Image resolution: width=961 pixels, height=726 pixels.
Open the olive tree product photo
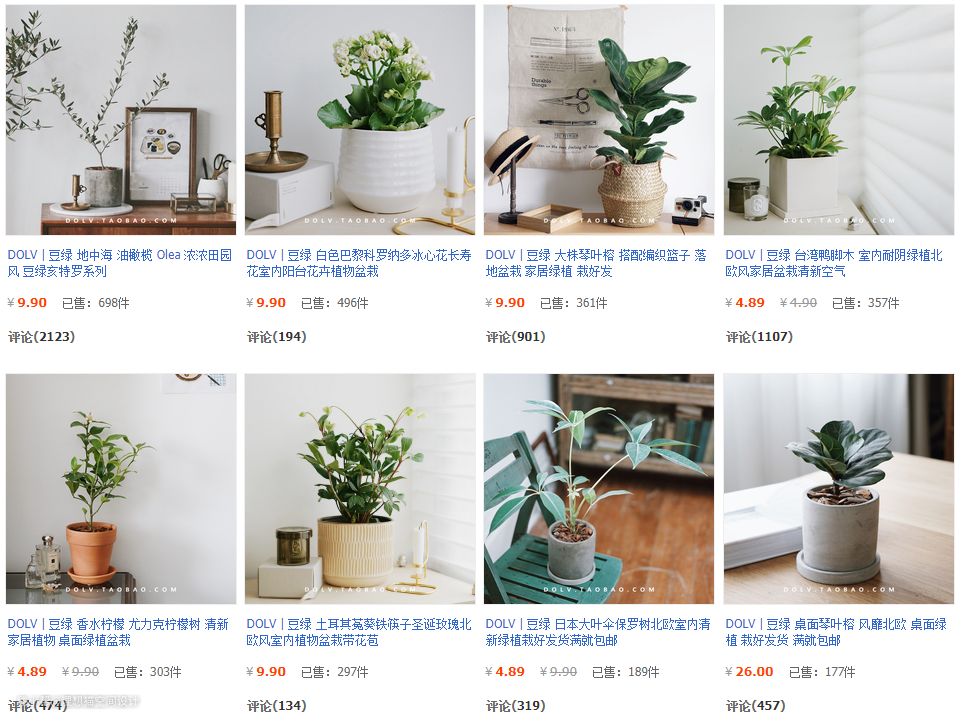pyautogui.click(x=121, y=120)
